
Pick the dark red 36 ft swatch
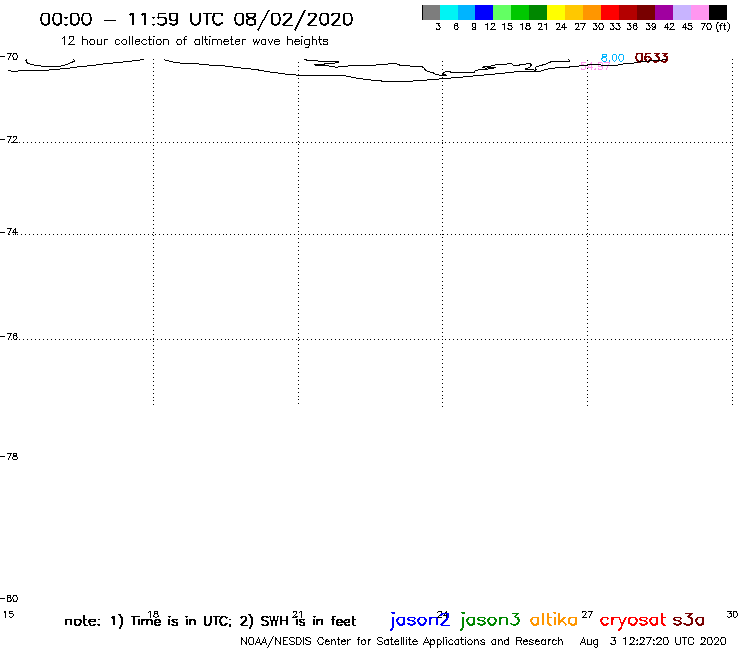point(628,12)
